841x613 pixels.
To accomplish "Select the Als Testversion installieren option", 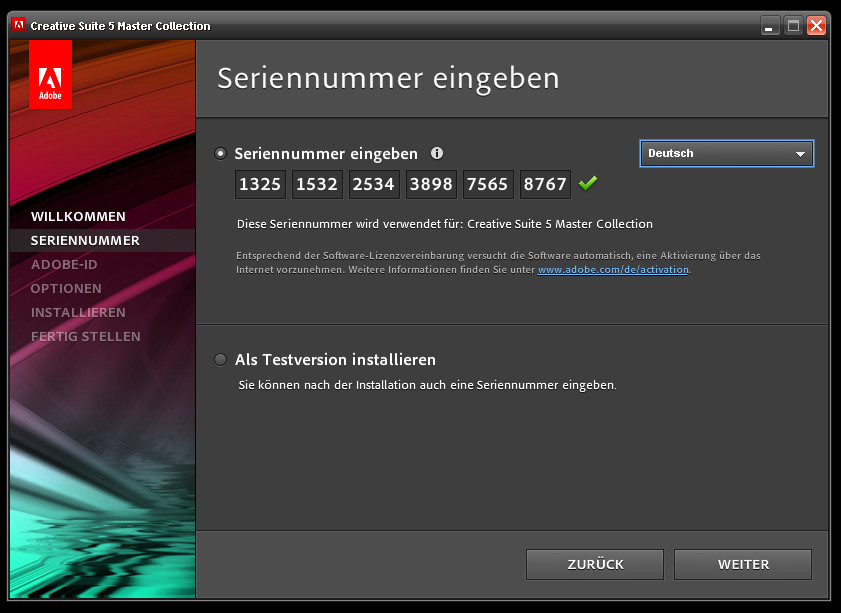I will coord(220,359).
